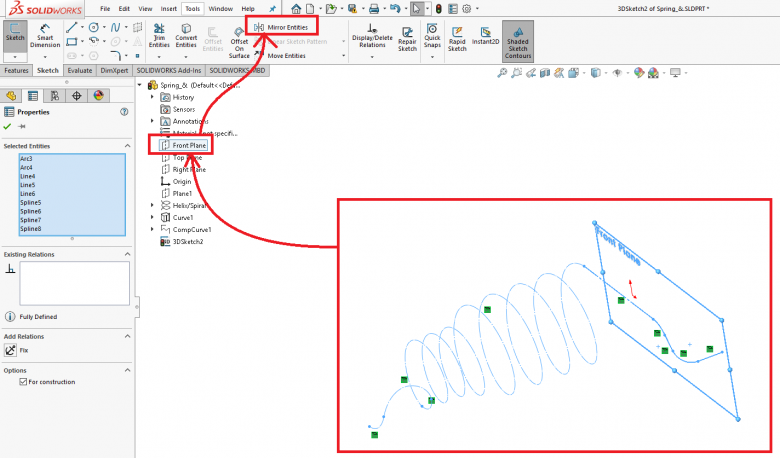Click the Fix relation button
780x458 pixels.
click(x=10, y=350)
